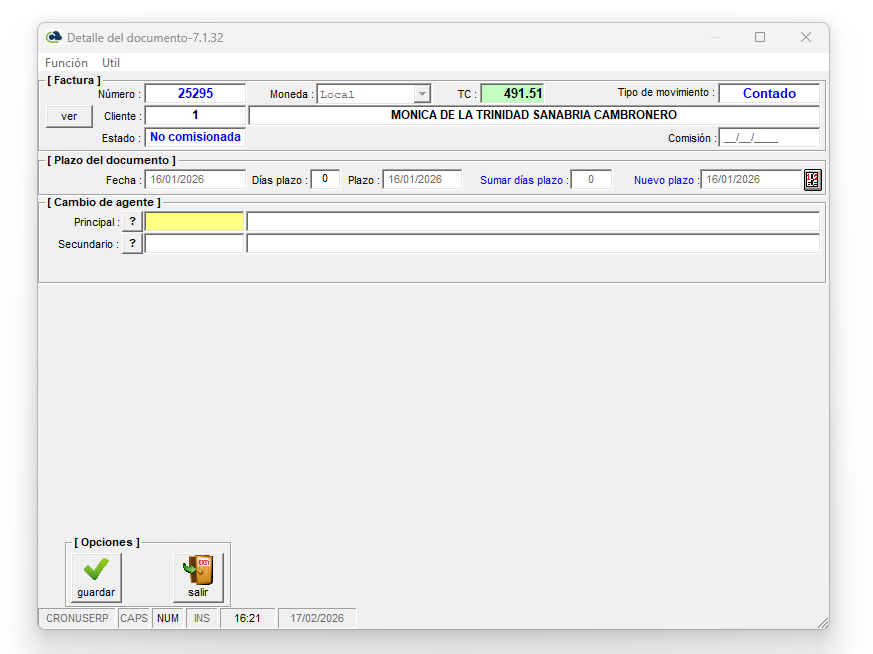Expand the Moneda dropdown
Image resolution: width=873 pixels, height=654 pixels.
pos(422,94)
